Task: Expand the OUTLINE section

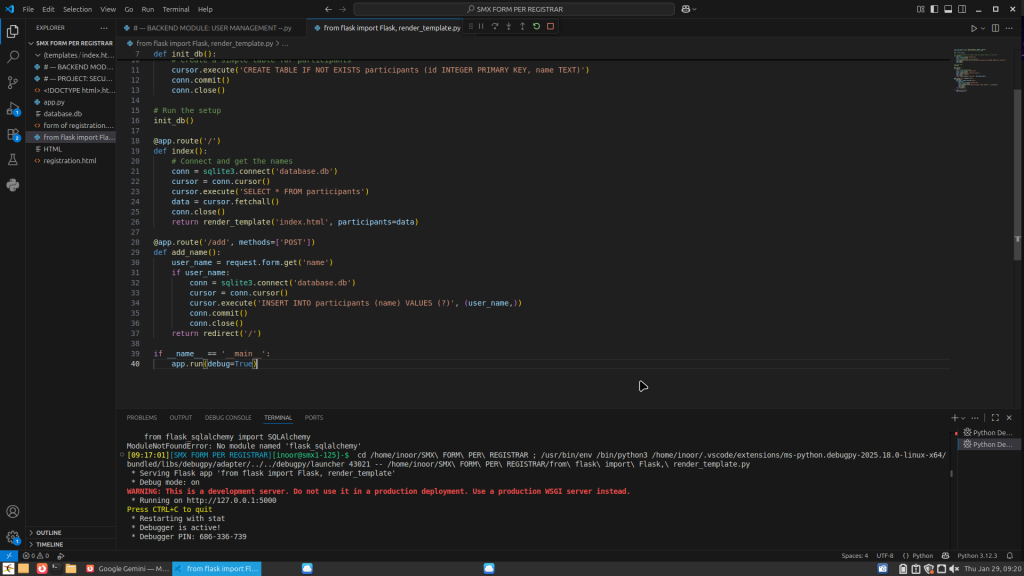Action: tap(48, 532)
